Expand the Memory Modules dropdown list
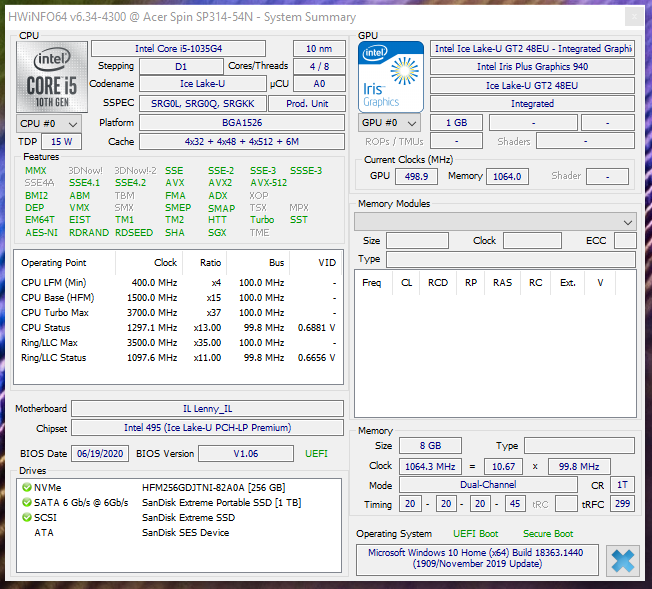Viewport: 652px width, 589px height. (627, 221)
